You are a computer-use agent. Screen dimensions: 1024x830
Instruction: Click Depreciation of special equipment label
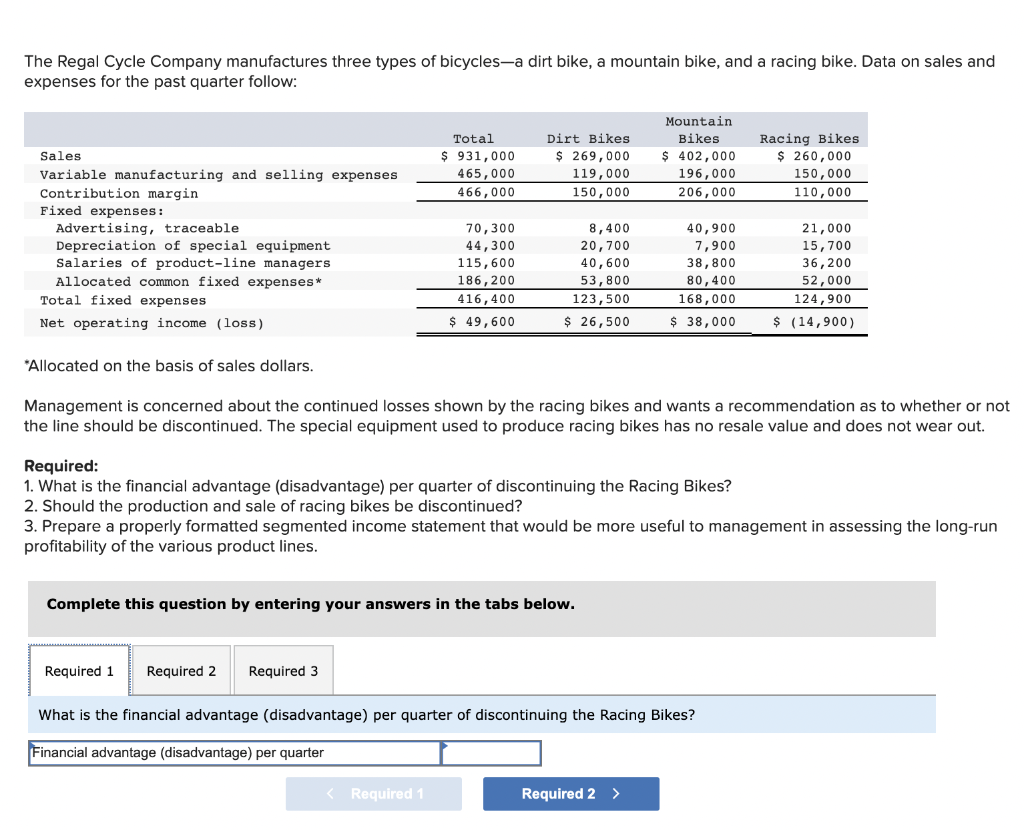pos(193,246)
